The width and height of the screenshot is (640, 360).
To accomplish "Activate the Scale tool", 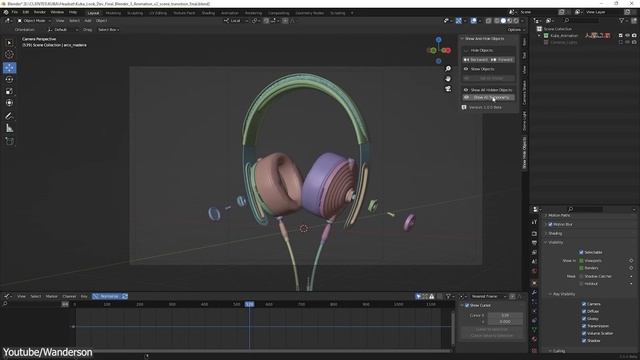I will click(x=9, y=91).
